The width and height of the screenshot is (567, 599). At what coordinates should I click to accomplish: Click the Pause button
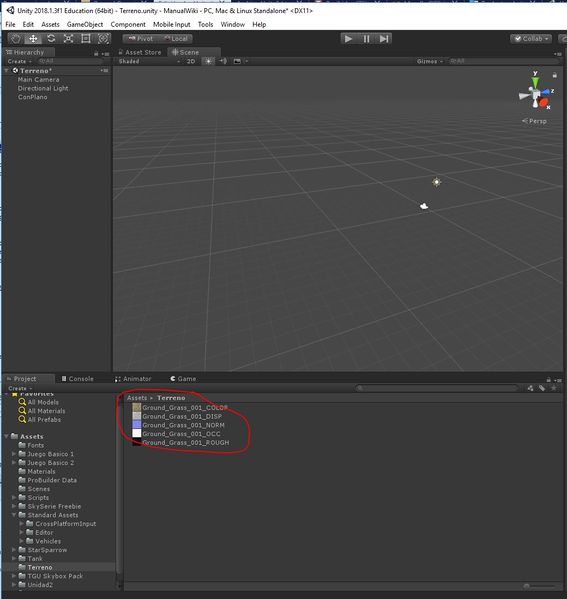366,39
